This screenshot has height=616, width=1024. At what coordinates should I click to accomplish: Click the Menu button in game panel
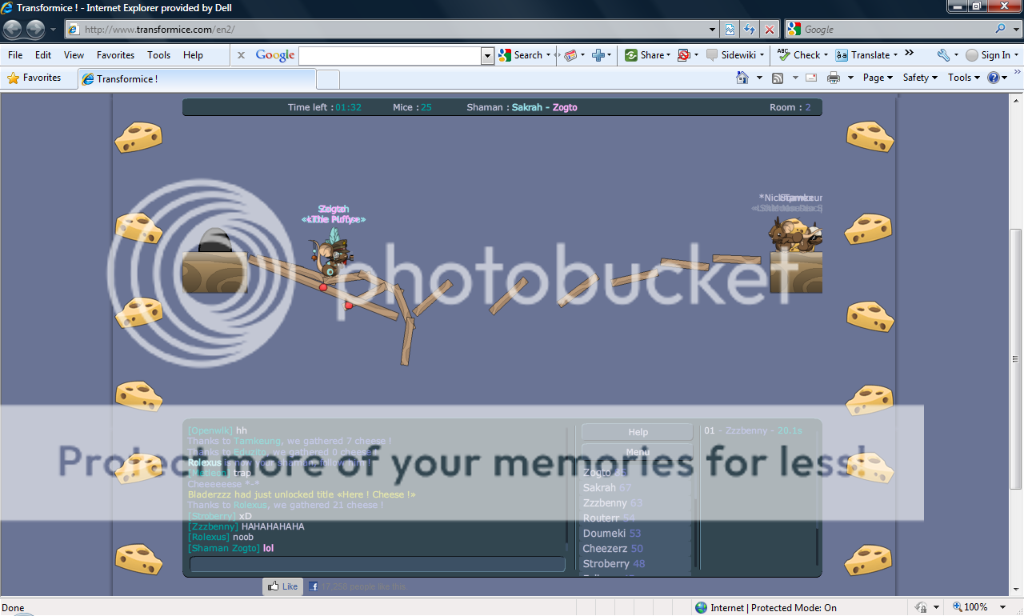[x=637, y=452]
